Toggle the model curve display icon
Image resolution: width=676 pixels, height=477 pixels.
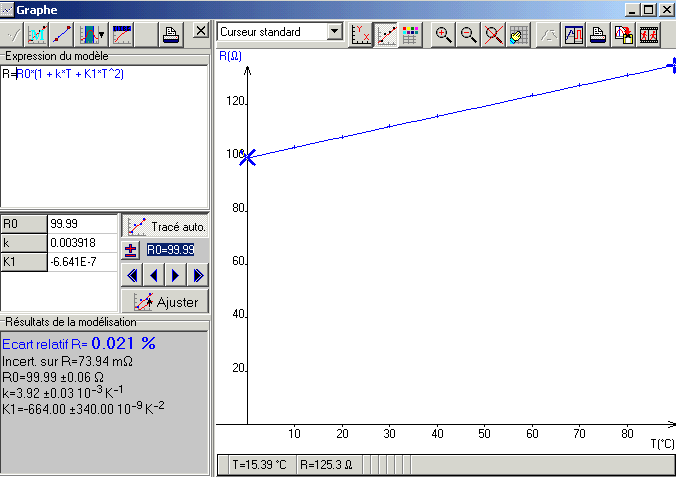tap(386, 35)
